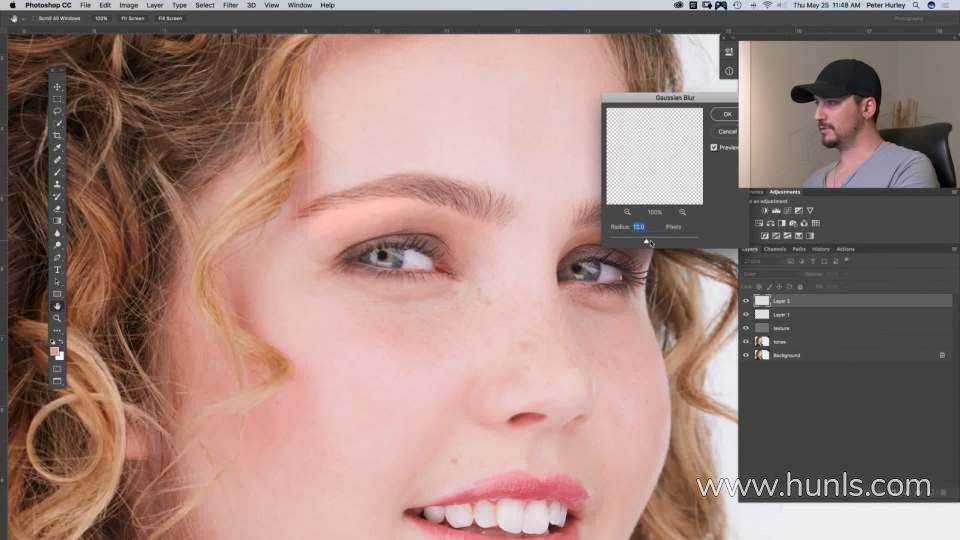This screenshot has height=540, width=960.
Task: Add Channel Mixer adjustment
Action: (x=804, y=223)
